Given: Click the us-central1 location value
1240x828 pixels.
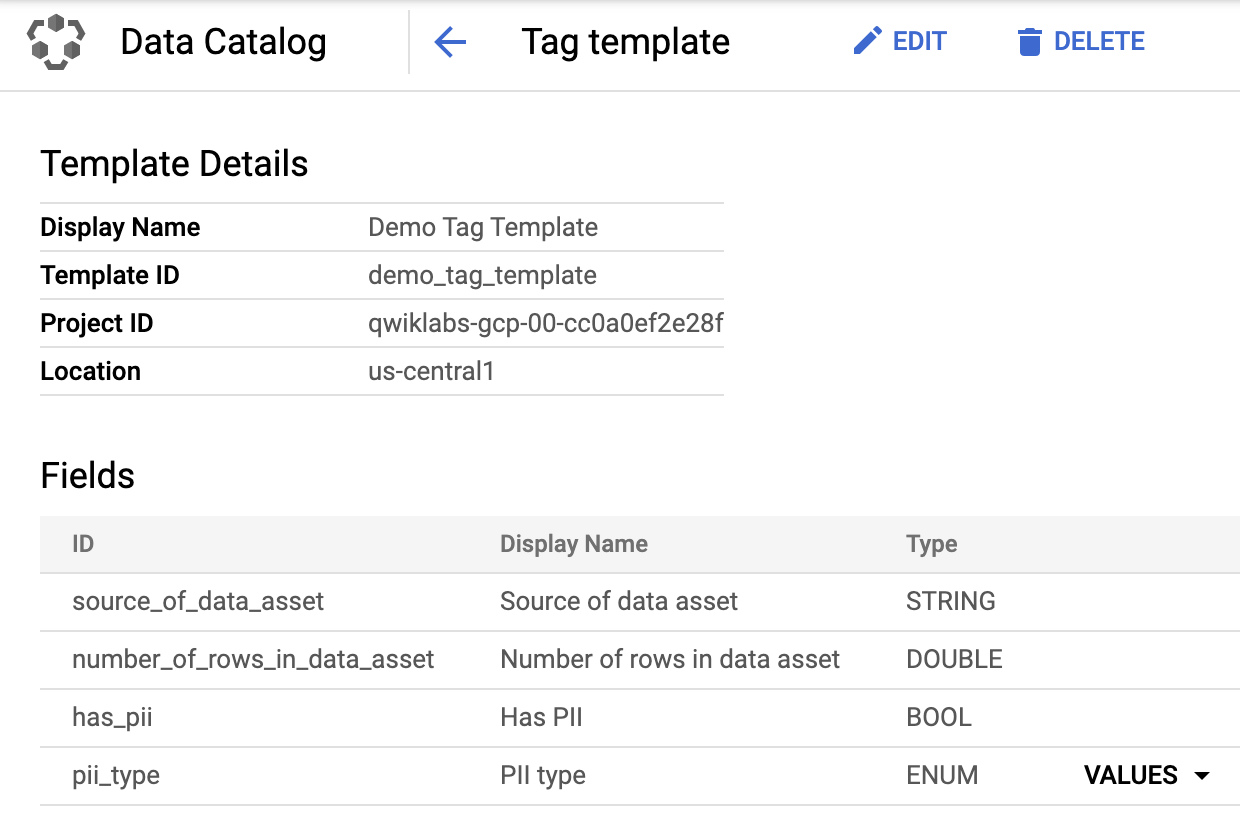Looking at the screenshot, I should 432,371.
